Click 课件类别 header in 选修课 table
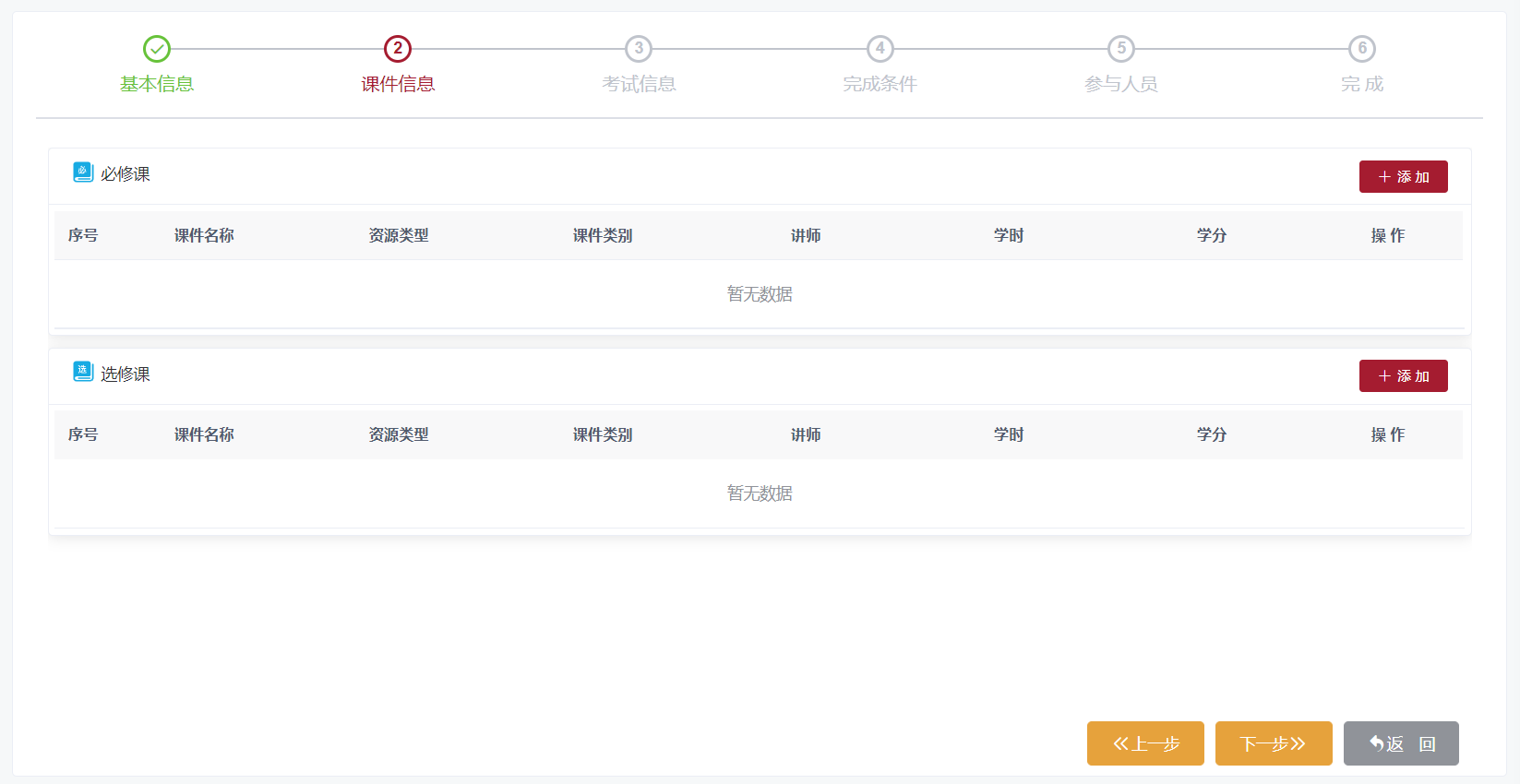Viewport: 1520px width, 784px height. [x=603, y=434]
